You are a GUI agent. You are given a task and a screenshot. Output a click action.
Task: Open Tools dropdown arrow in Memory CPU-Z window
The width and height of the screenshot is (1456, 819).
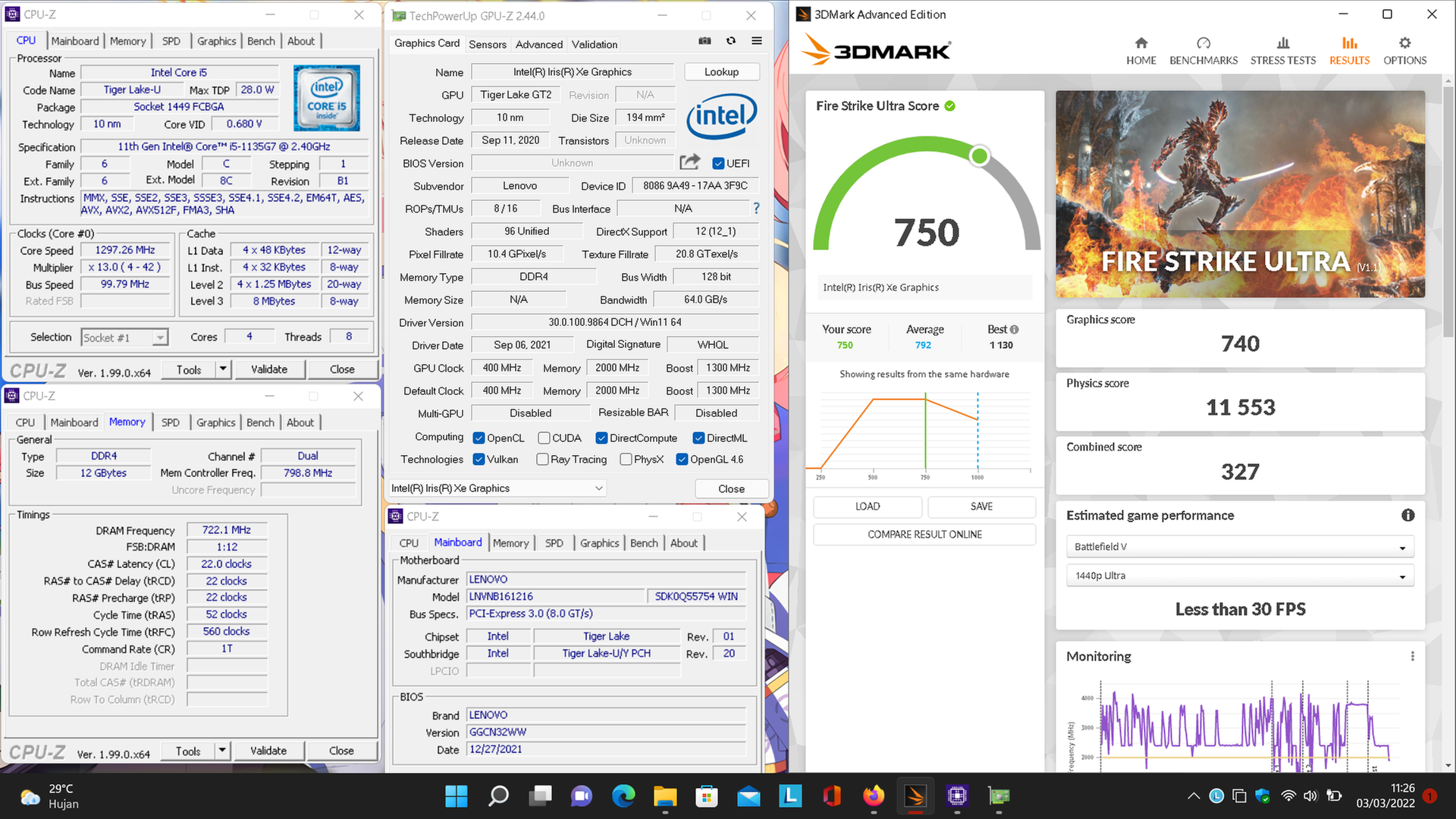point(222,751)
